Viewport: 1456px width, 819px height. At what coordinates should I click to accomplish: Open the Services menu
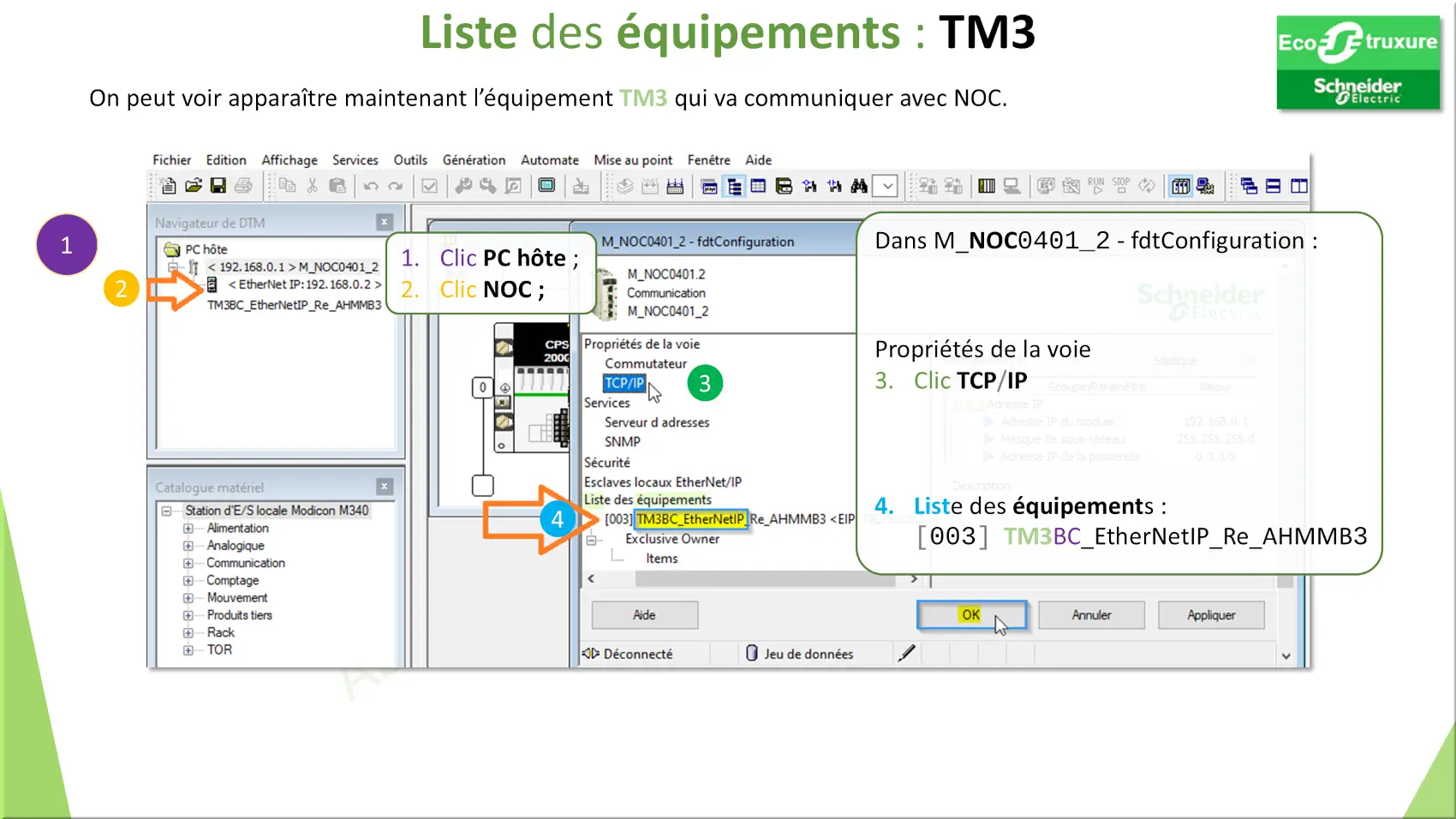coord(355,160)
